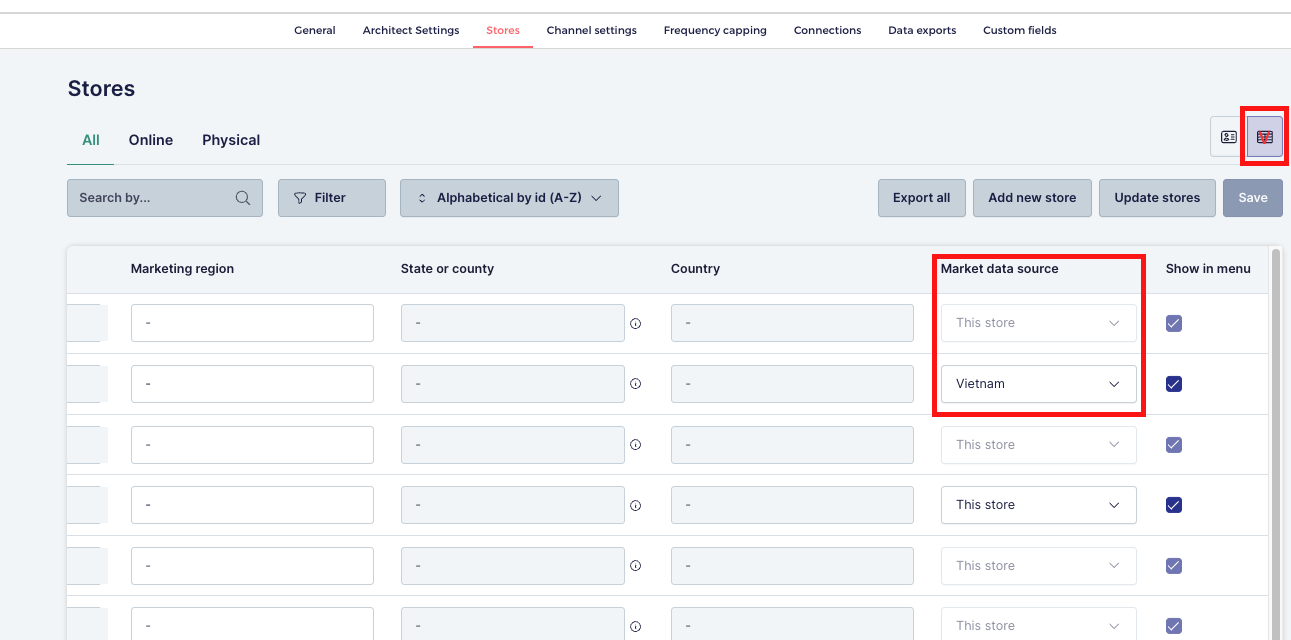Click the funnel icon on the Filter button
1291x640 pixels.
point(300,198)
